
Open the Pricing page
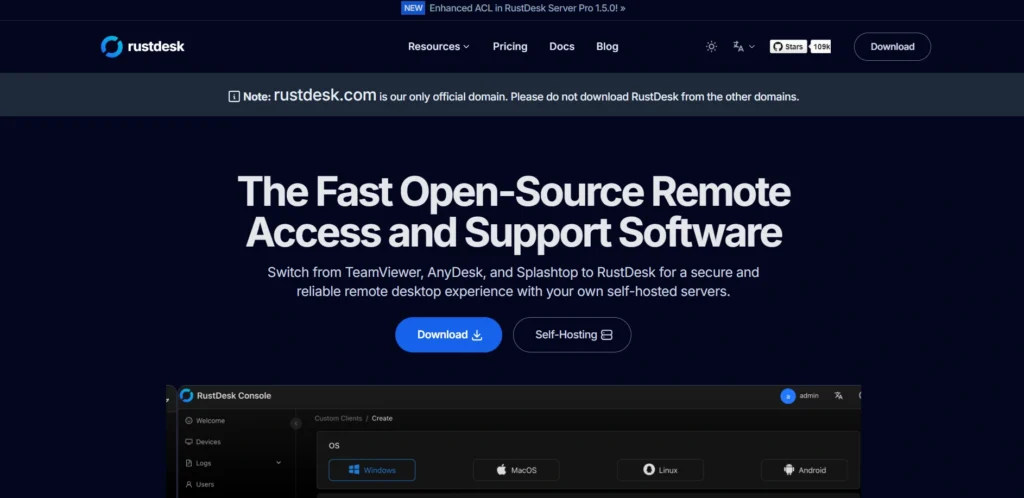[x=510, y=46]
